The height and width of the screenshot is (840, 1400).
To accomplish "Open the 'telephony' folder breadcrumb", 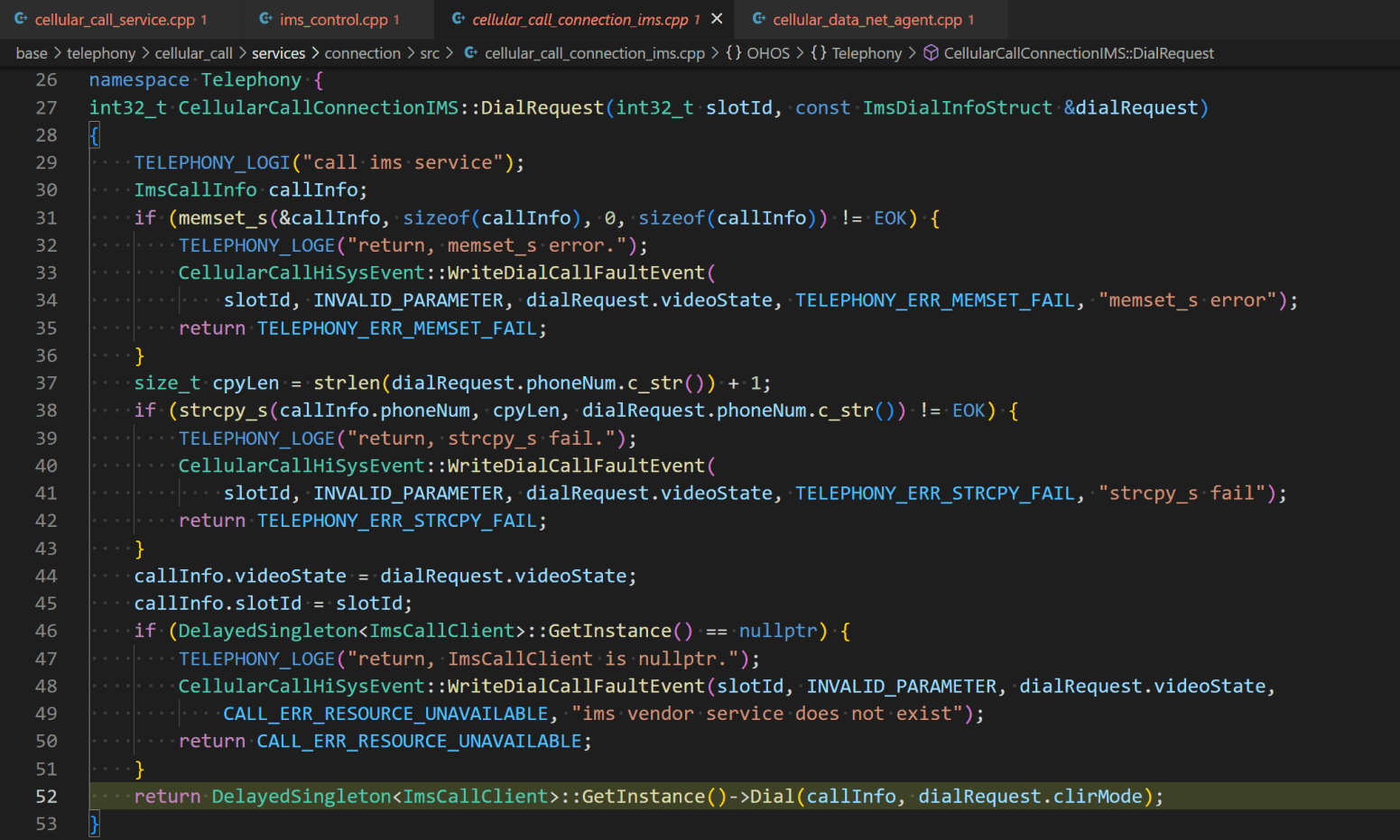I will [x=101, y=53].
